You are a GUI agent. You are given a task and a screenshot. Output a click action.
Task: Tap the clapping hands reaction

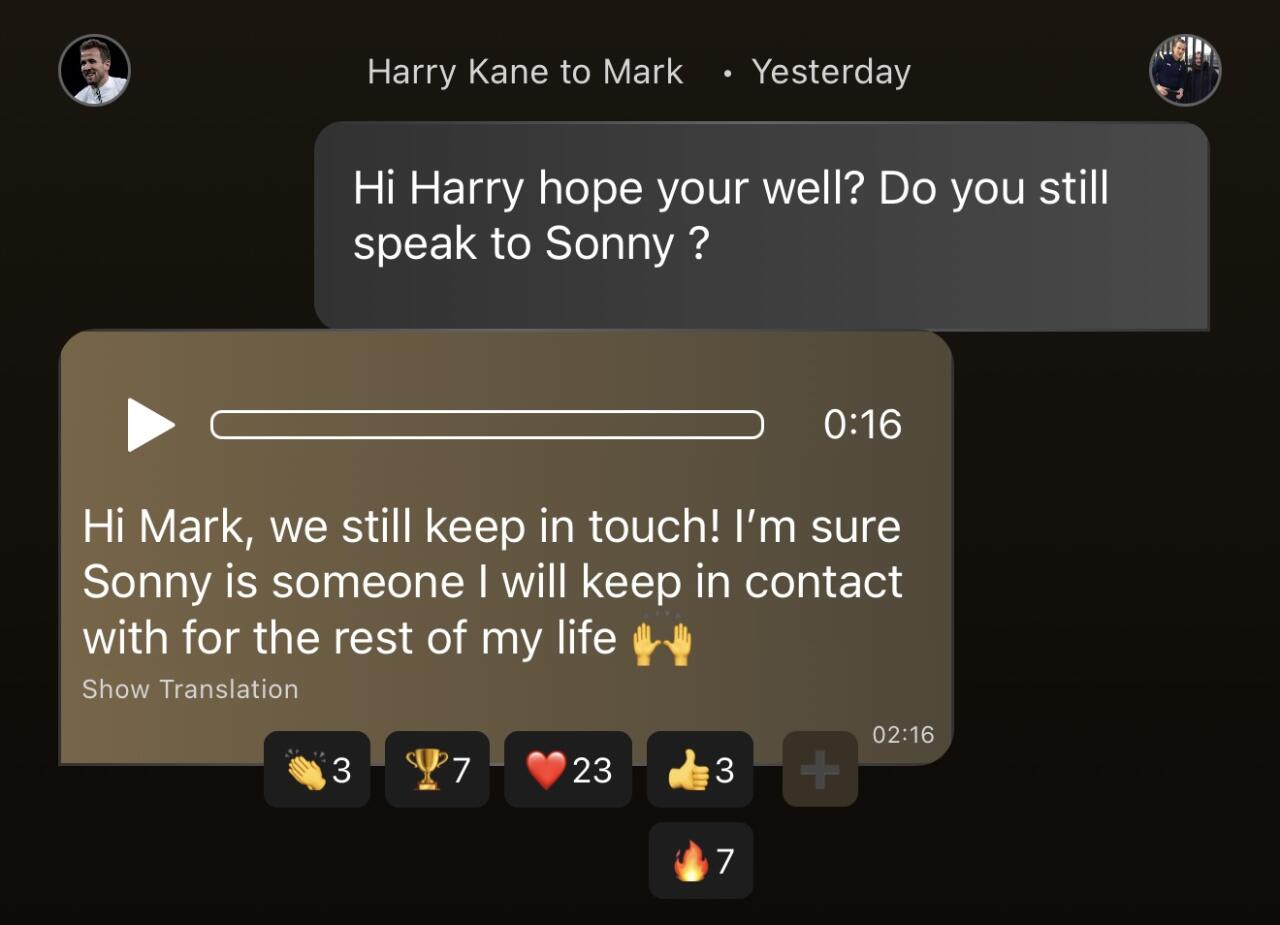click(x=317, y=770)
